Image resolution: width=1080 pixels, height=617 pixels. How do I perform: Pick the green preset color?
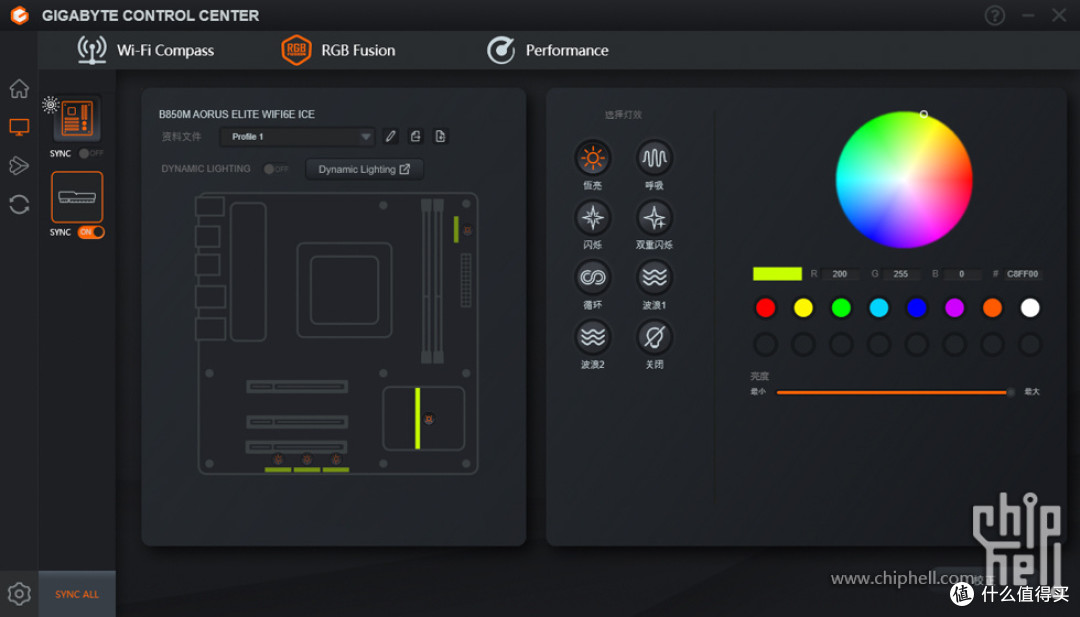841,308
